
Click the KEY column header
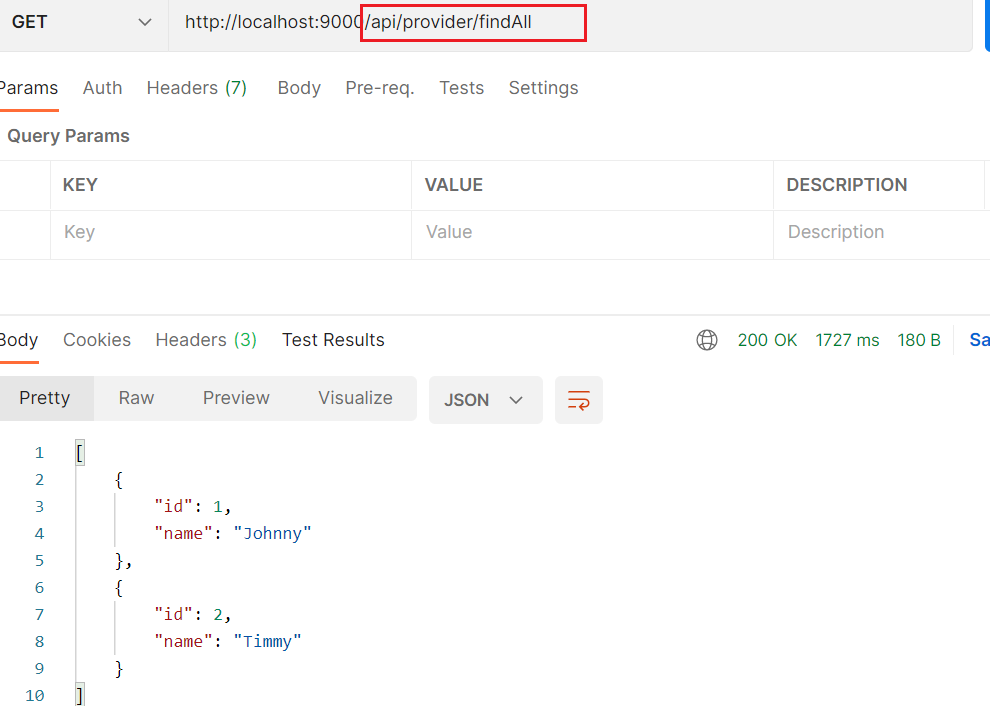(80, 185)
